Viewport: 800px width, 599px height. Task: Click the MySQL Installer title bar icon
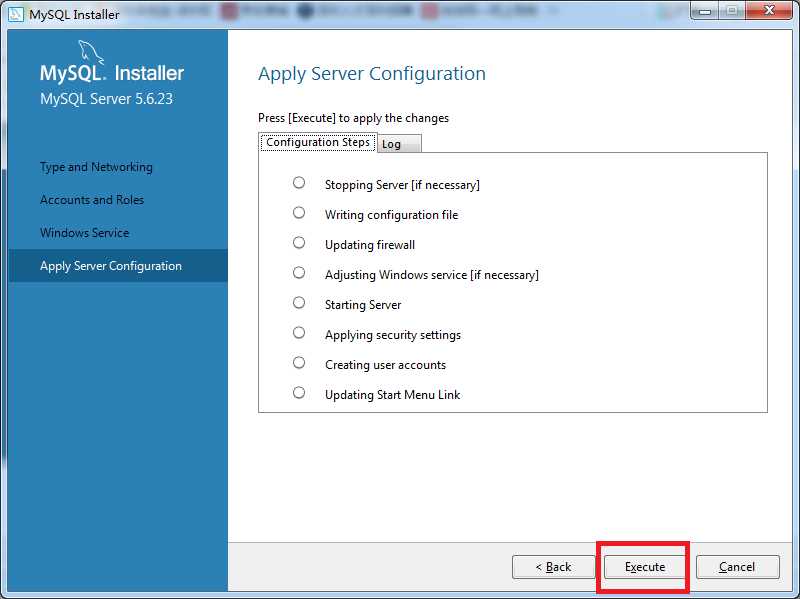point(16,14)
